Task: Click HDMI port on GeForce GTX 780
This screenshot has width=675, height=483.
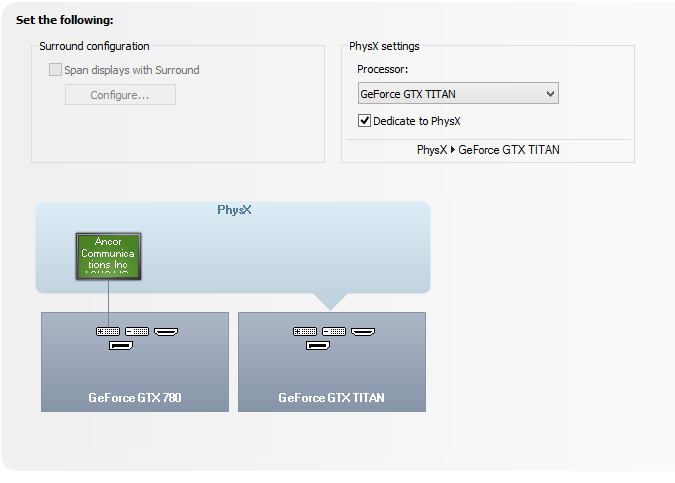Action: (166, 331)
